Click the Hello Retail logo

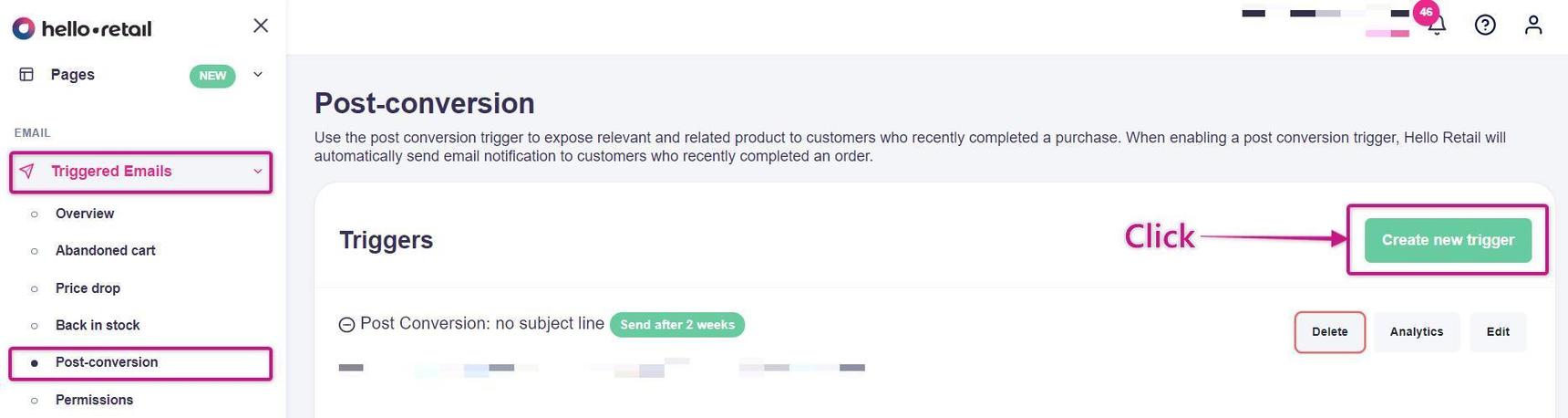82,28
